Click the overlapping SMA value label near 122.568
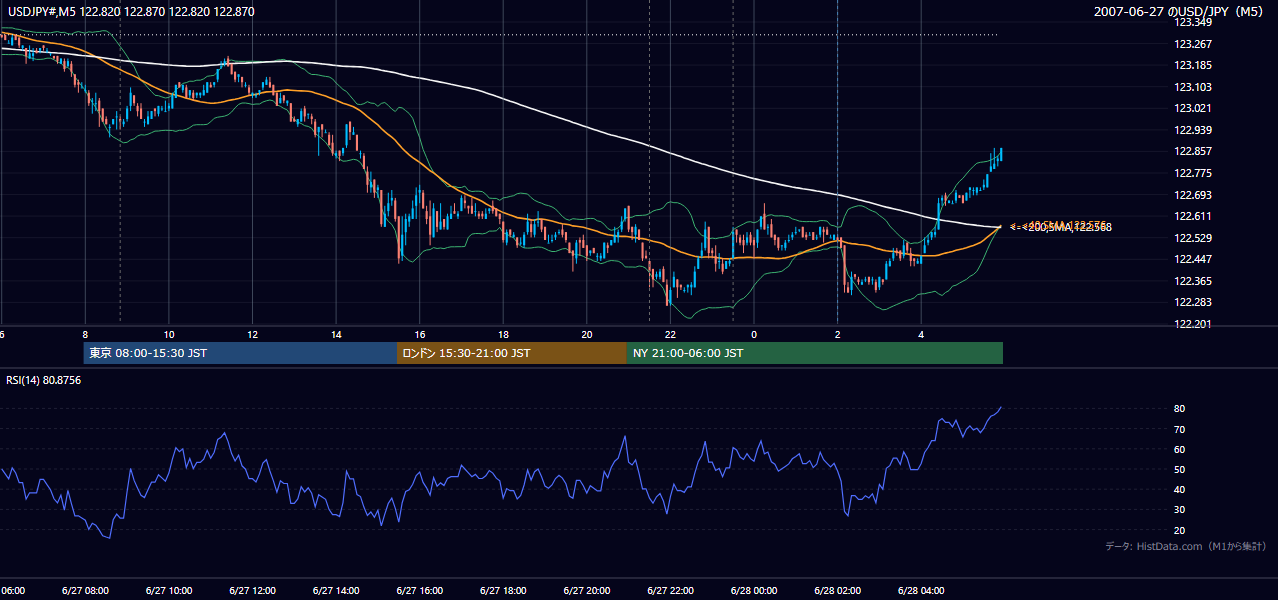This screenshot has height=600, width=1278. [1060, 227]
